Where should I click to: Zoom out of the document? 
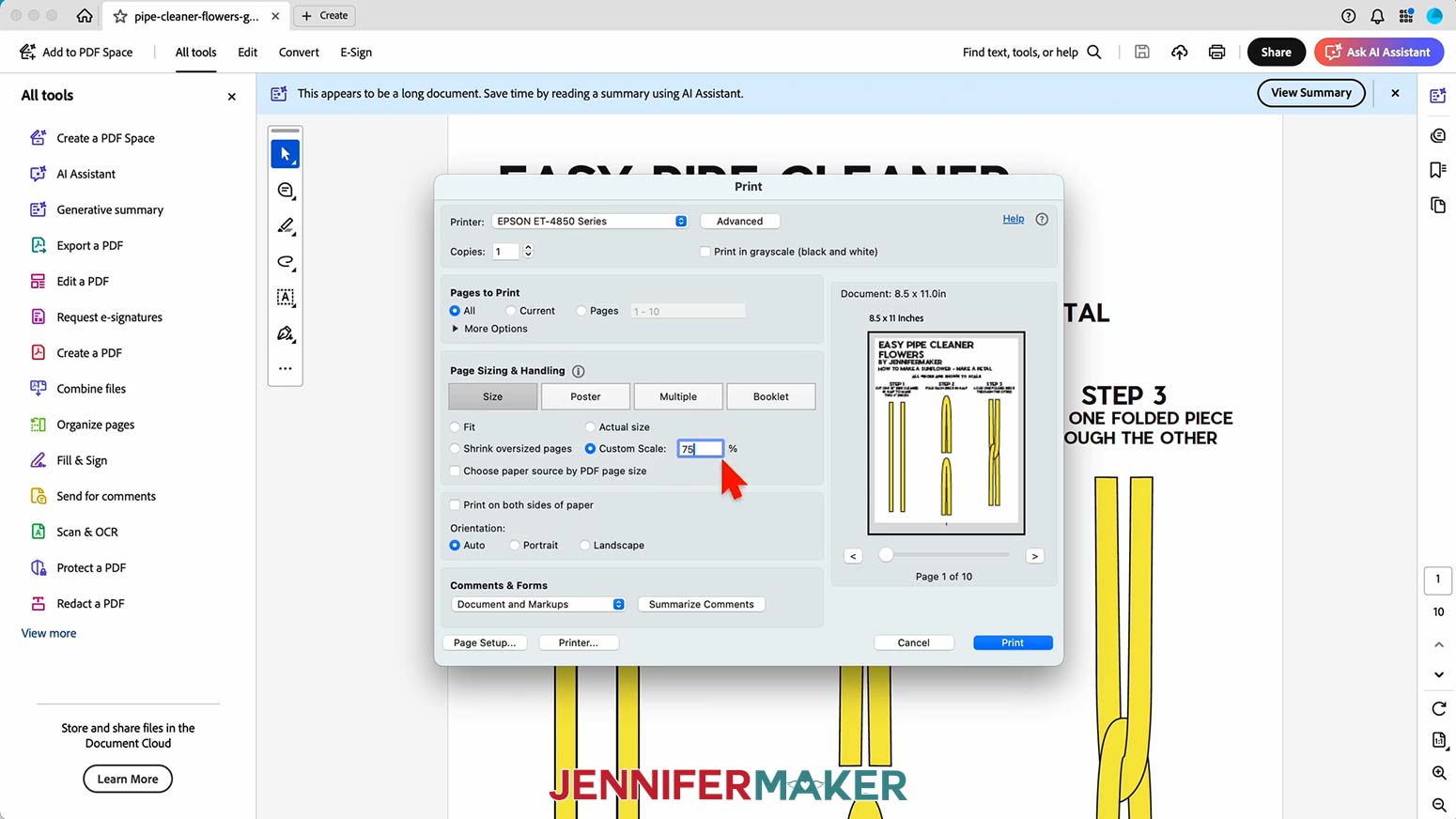point(1438,805)
